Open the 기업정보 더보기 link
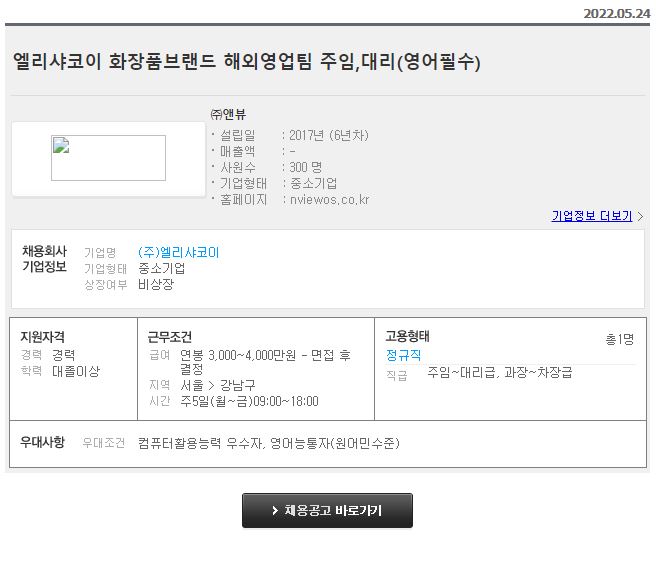This screenshot has width=656, height=566. (x=592, y=216)
